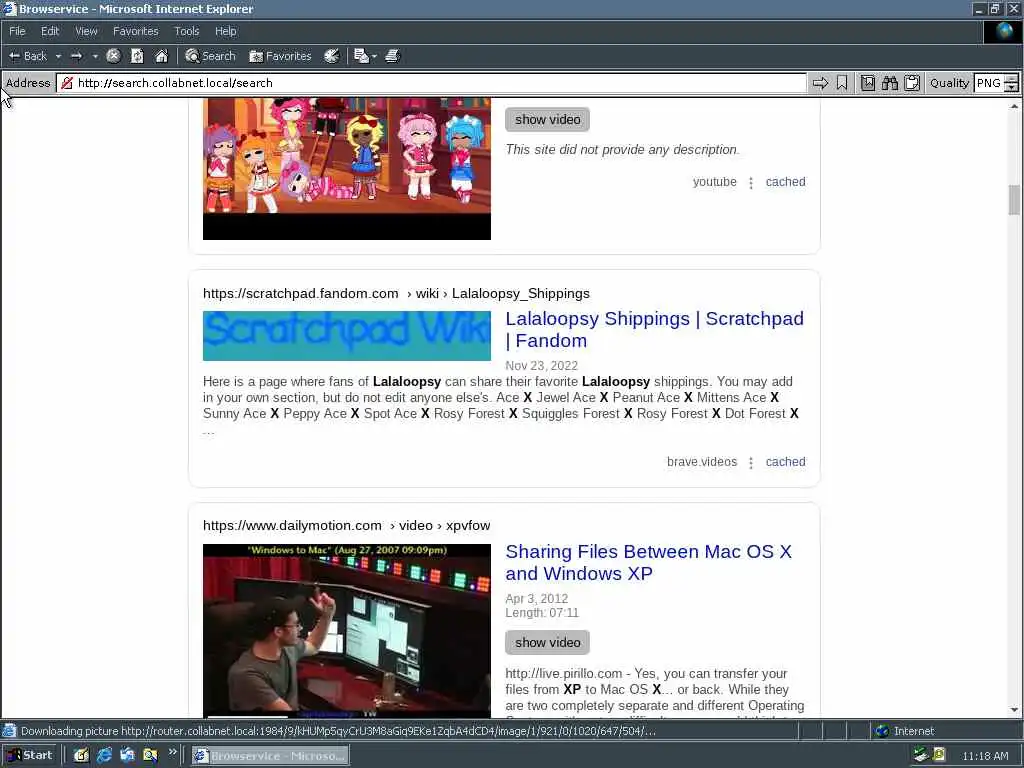Click the Forward arrow button
This screenshot has height=768, width=1024.
[x=76, y=56]
